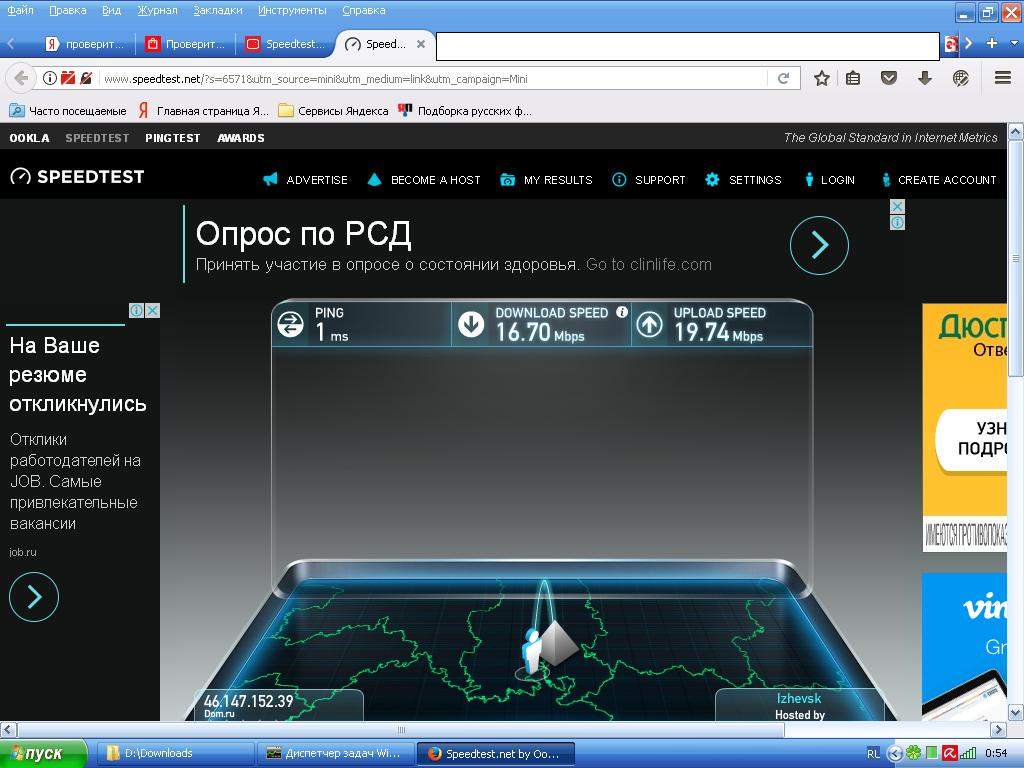
Task: Open the Закладки menu
Action: point(217,10)
